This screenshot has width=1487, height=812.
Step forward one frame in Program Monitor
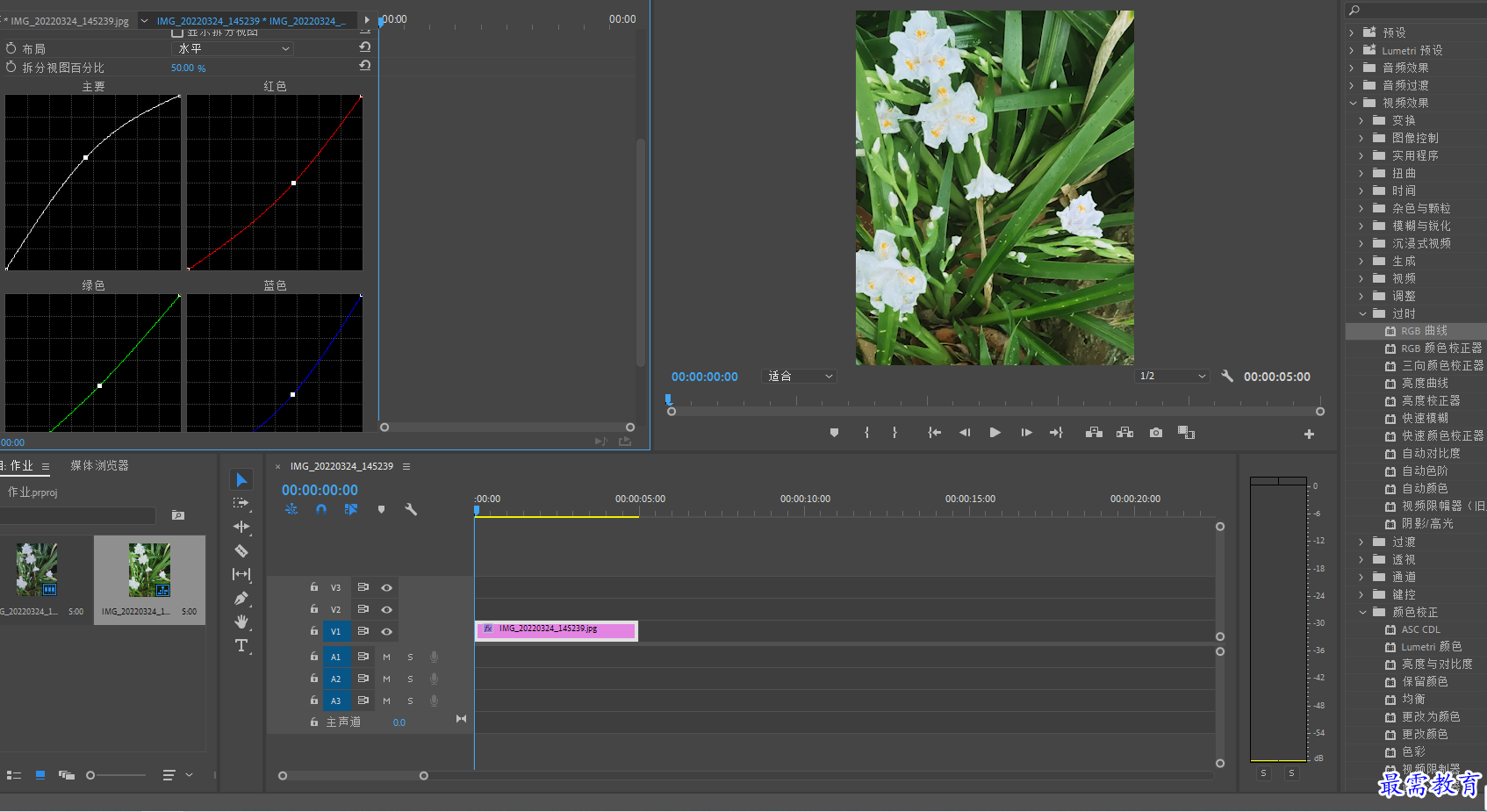point(1026,433)
